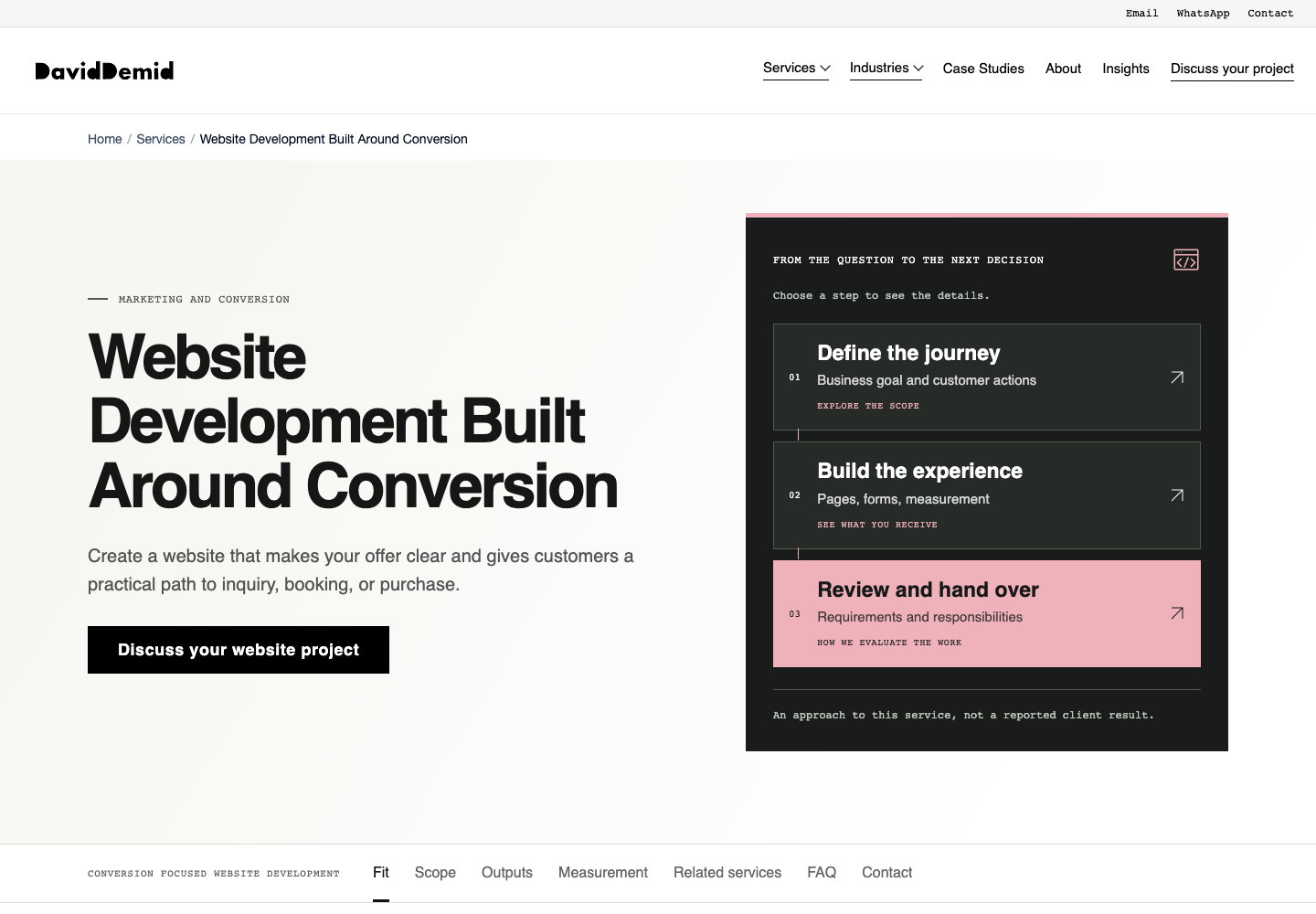Screen dimensions: 1316x914
Task: Click the Email link in top bar
Action: (1141, 14)
